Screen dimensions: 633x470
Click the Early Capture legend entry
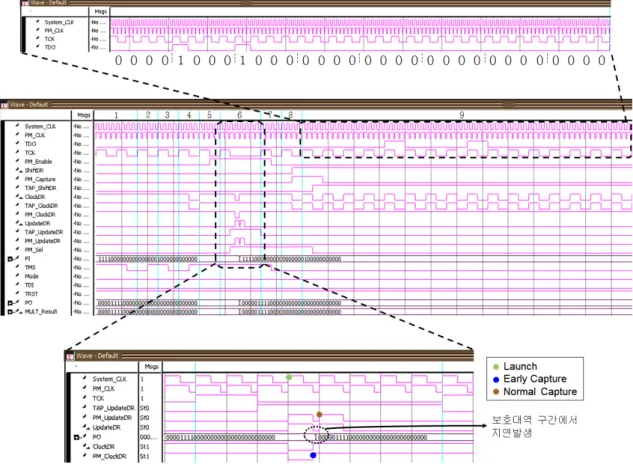(x=530, y=379)
